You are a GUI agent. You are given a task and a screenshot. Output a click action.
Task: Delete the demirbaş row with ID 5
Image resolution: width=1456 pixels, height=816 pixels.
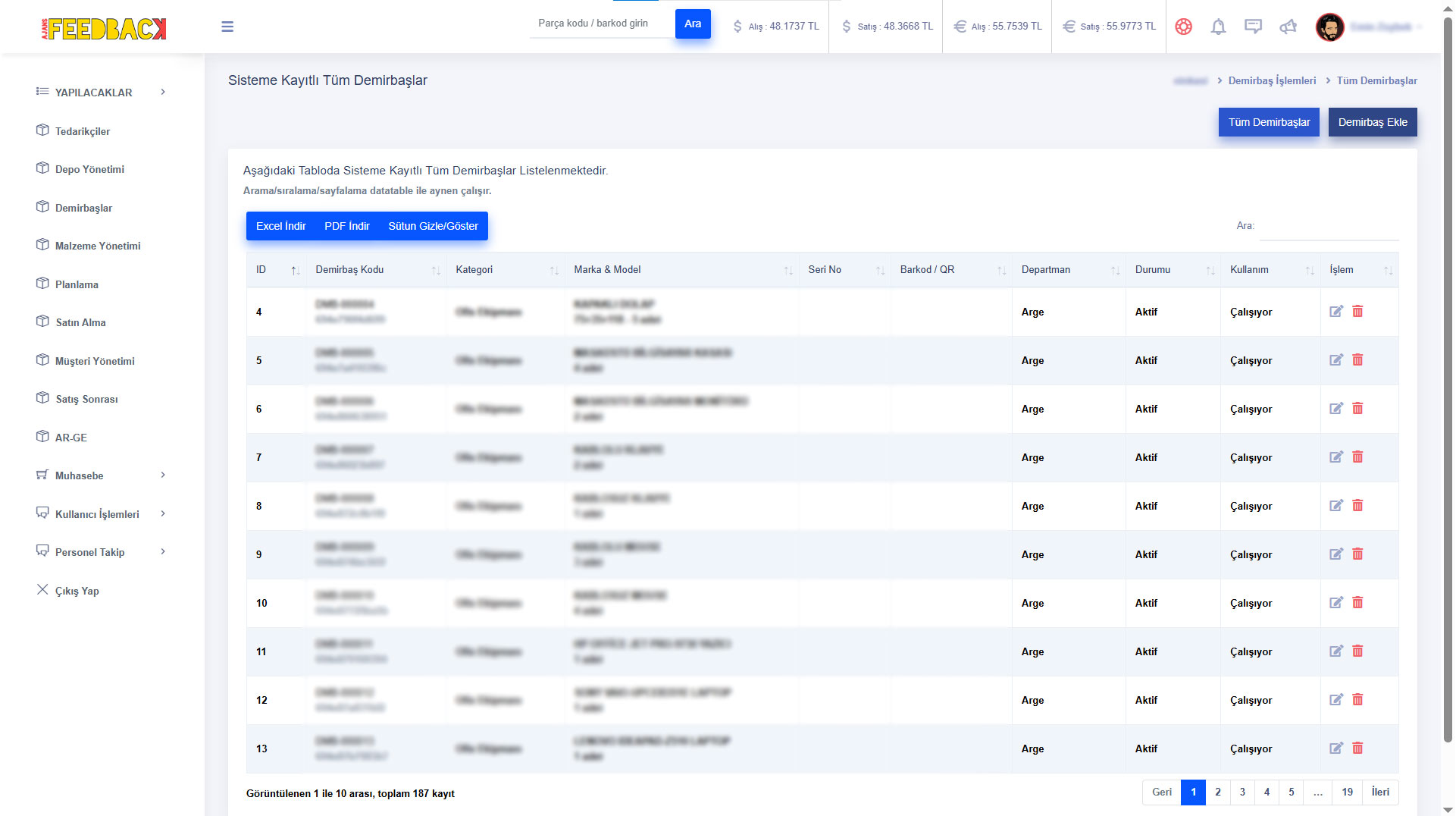[1357, 359]
